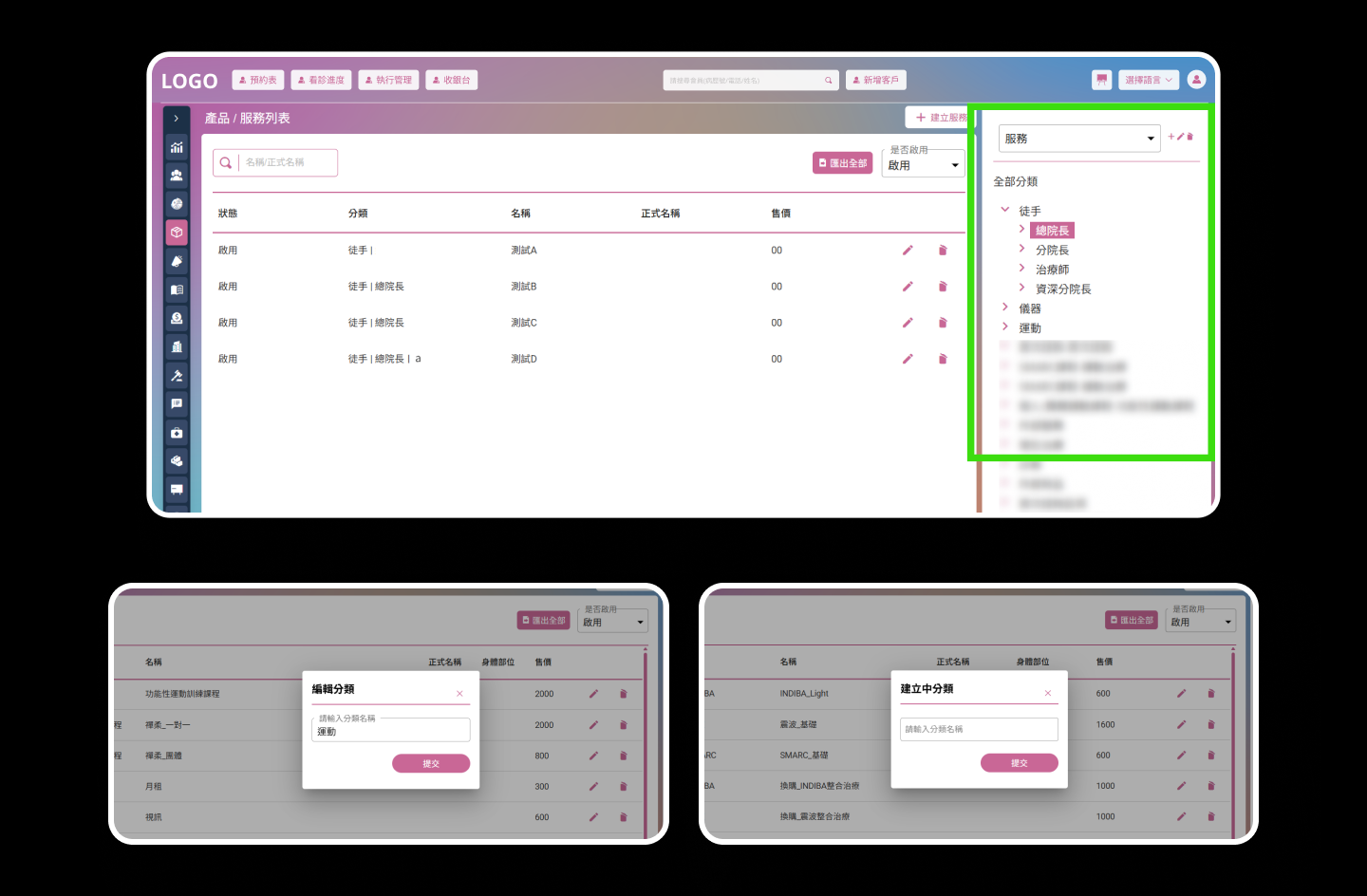
Task: Open 收銀台 from the top navigation
Action: 451,80
